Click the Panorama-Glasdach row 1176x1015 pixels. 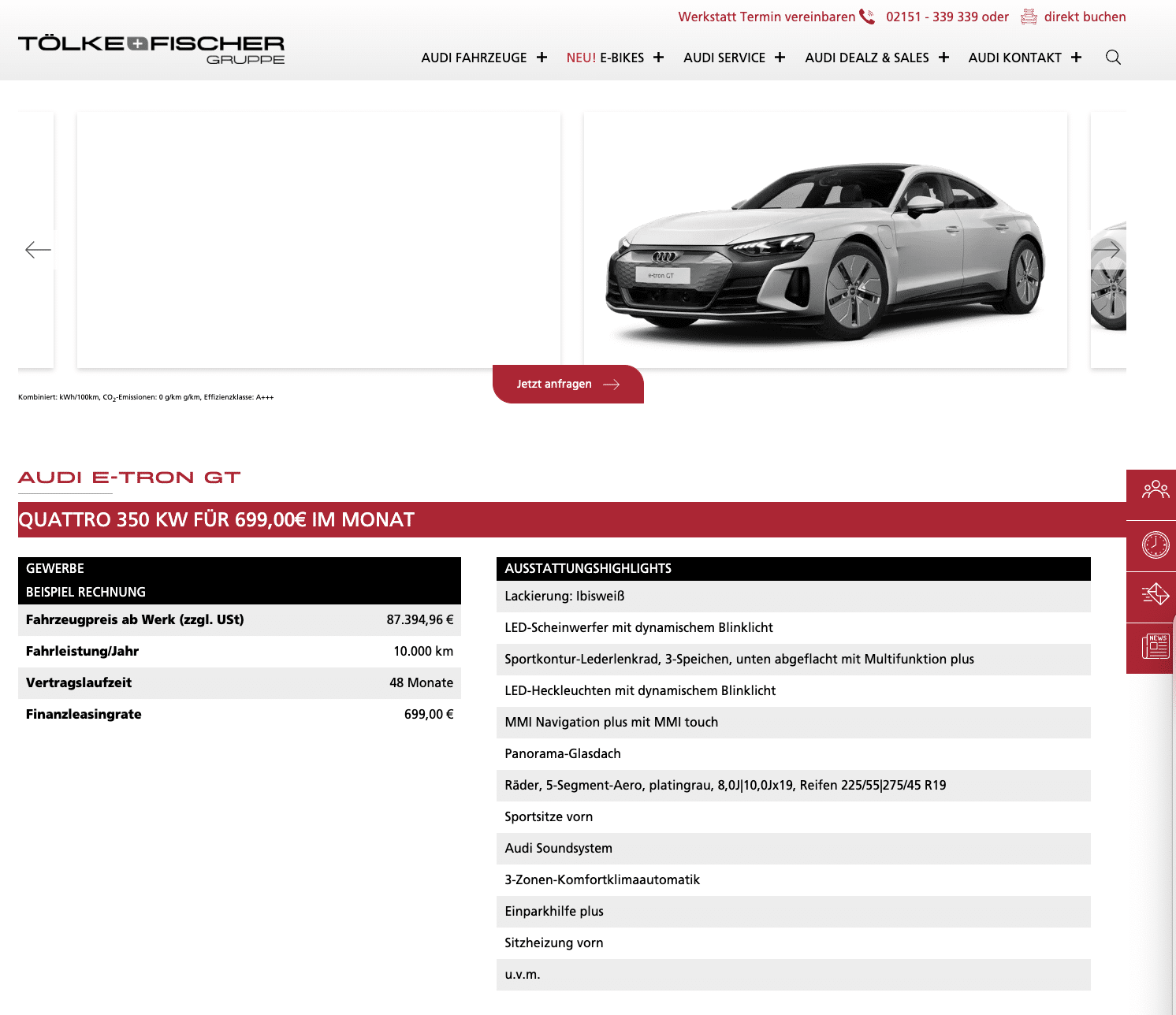coord(794,754)
